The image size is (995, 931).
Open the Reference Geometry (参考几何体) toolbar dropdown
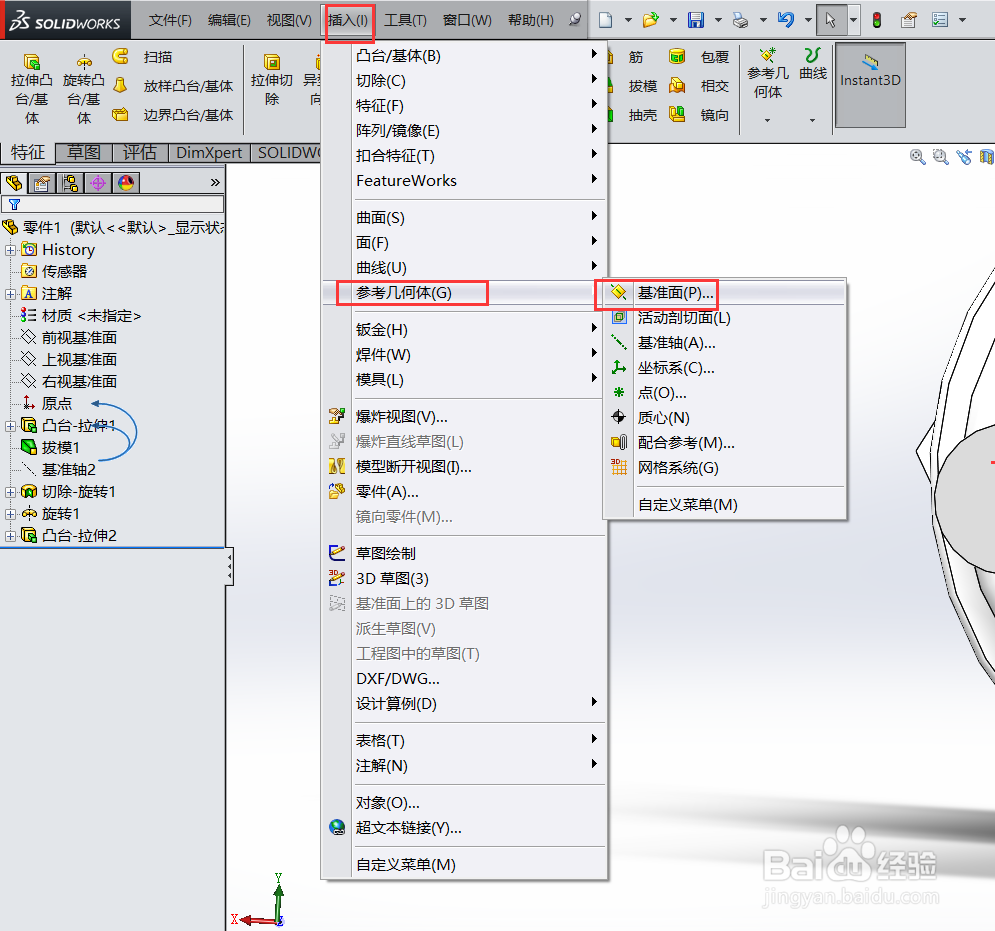[767, 120]
